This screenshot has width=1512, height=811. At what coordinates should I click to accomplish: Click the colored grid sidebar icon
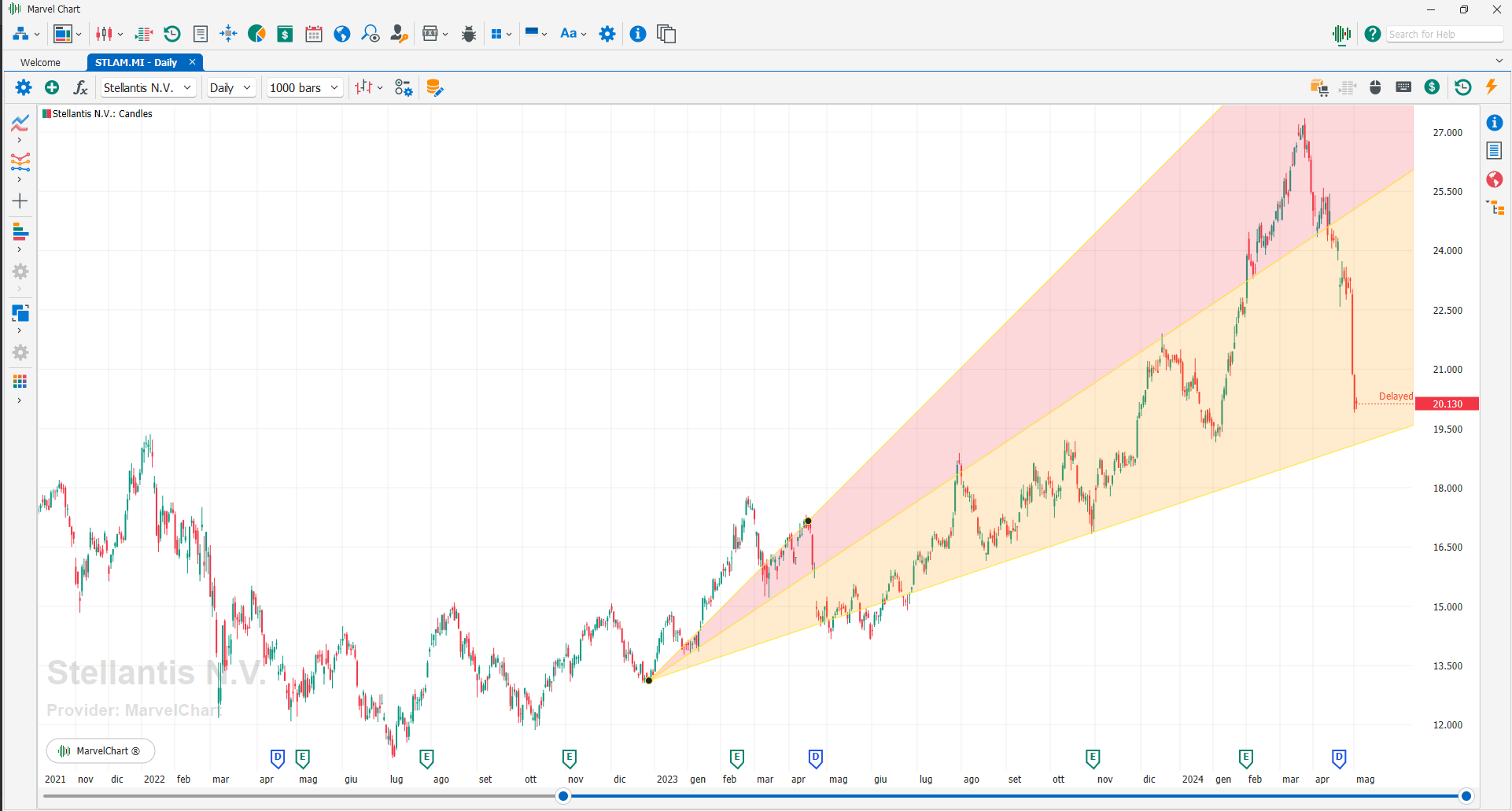pos(20,382)
